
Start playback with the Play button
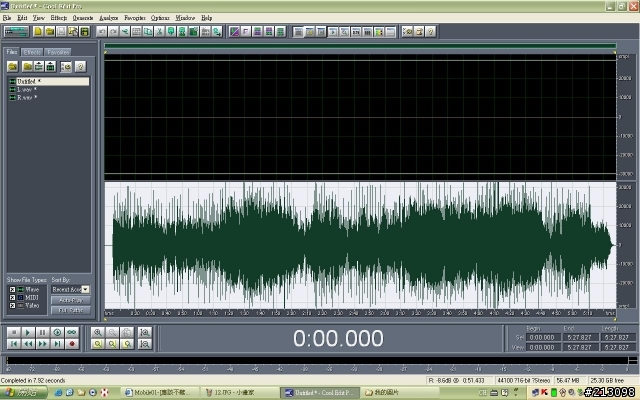[28, 332]
